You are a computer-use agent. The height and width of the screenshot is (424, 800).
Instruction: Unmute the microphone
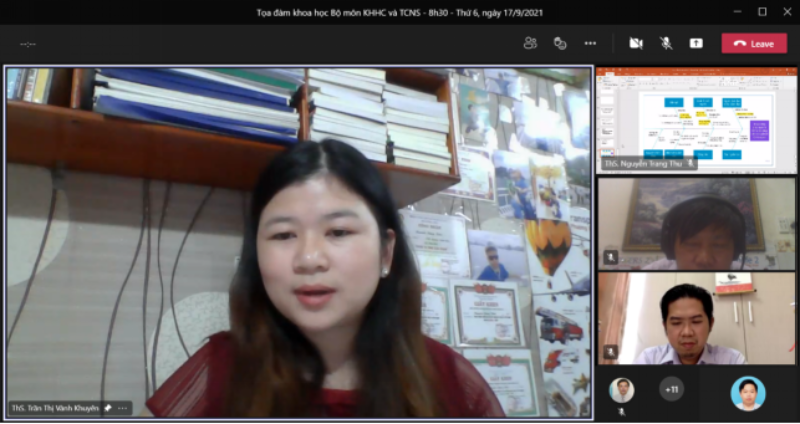(665, 43)
